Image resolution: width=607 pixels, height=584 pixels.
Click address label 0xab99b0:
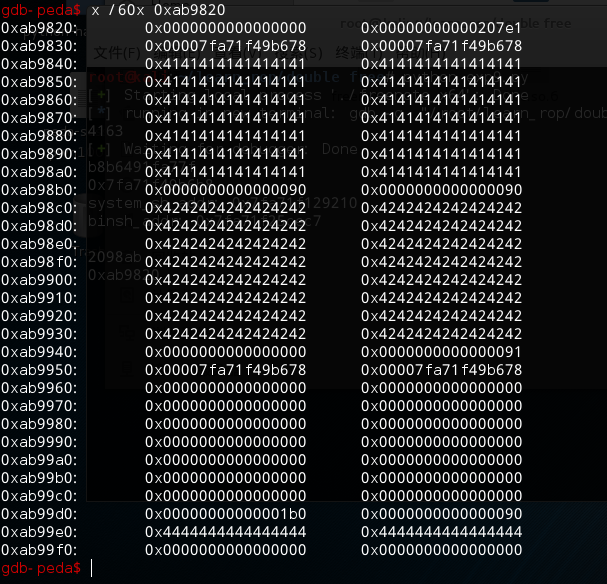(39, 478)
